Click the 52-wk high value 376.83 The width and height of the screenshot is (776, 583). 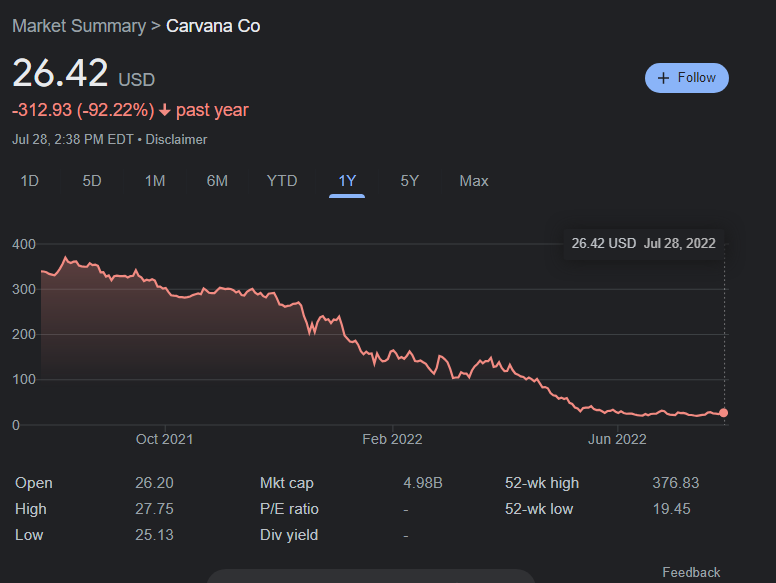click(x=676, y=483)
